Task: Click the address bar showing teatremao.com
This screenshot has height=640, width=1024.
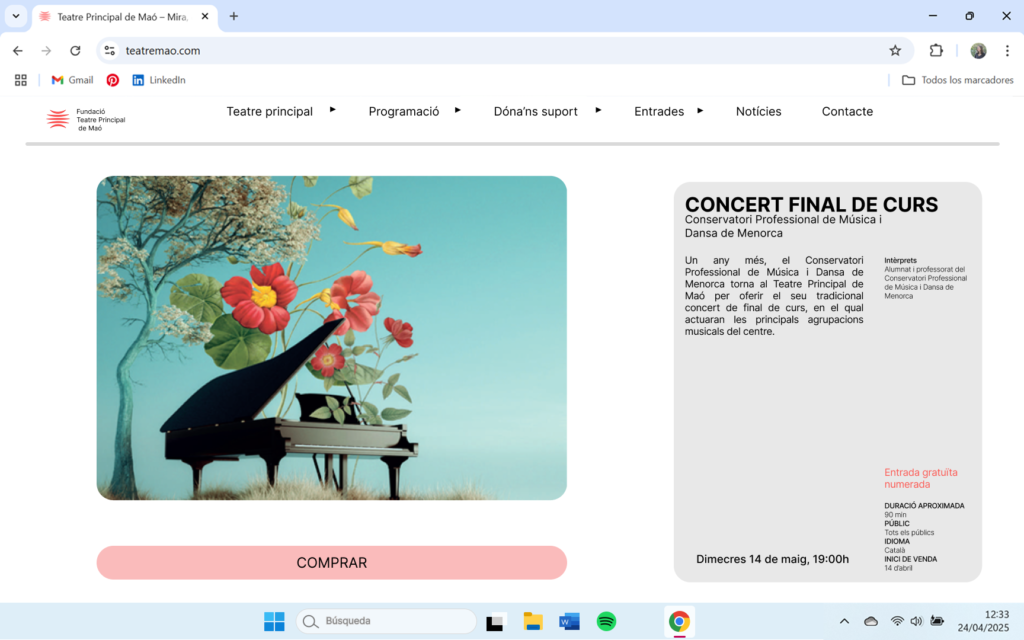Action: [x=496, y=50]
